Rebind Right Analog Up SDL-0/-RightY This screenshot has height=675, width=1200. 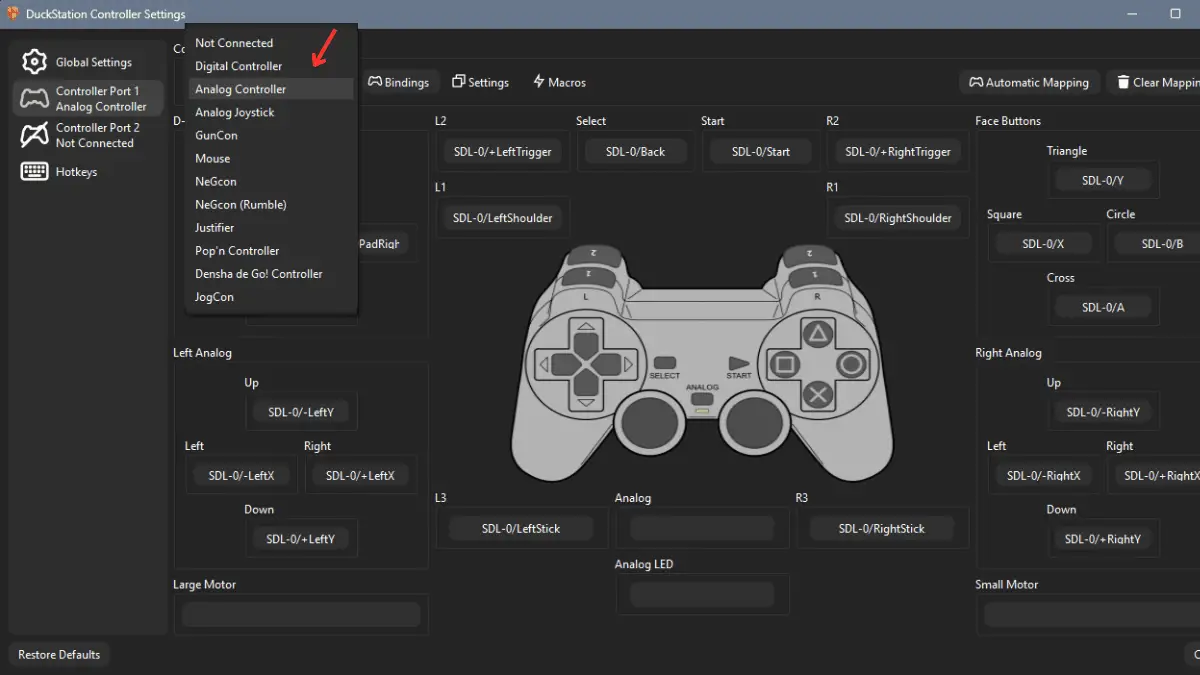click(x=1103, y=412)
